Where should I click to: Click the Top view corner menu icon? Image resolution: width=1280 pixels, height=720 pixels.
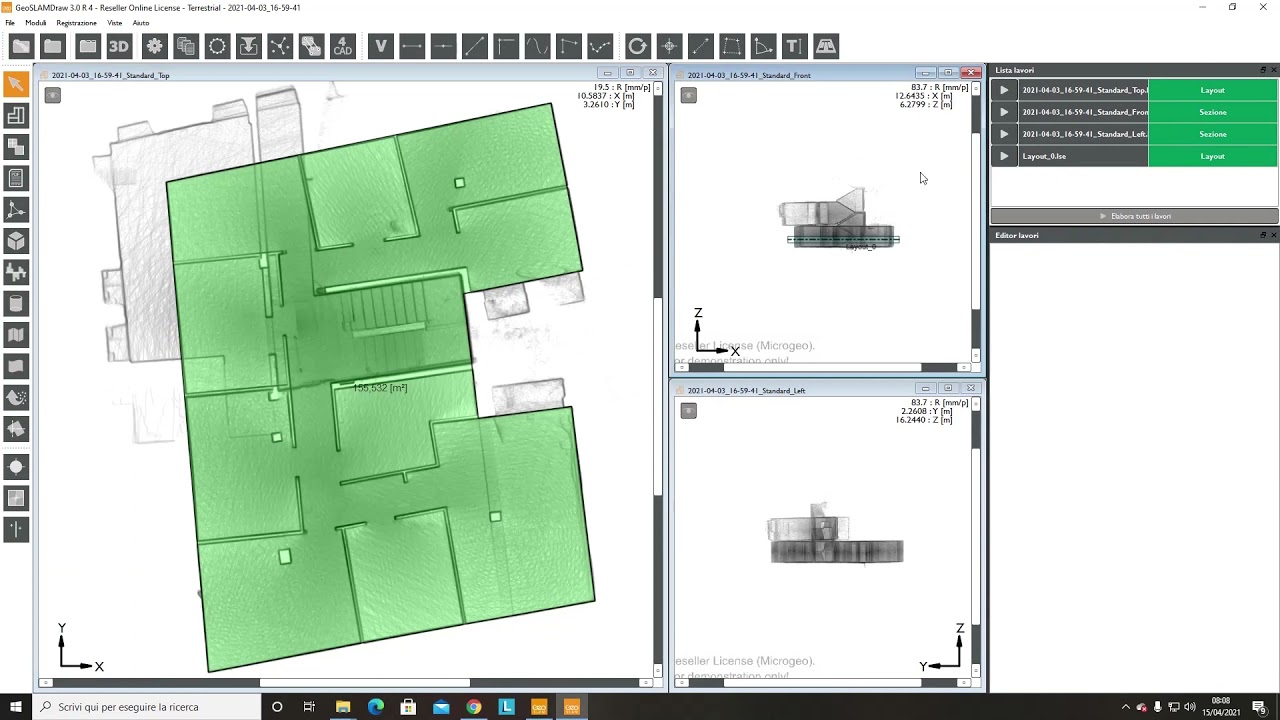tap(53, 95)
